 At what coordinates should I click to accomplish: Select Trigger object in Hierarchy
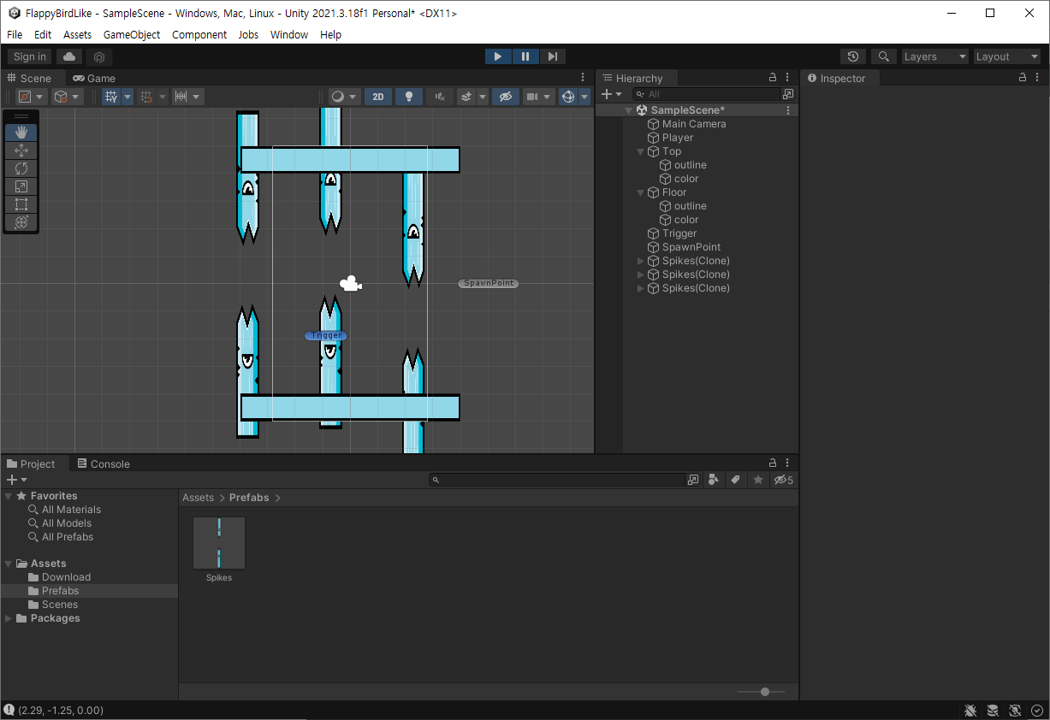pyautogui.click(x=679, y=233)
